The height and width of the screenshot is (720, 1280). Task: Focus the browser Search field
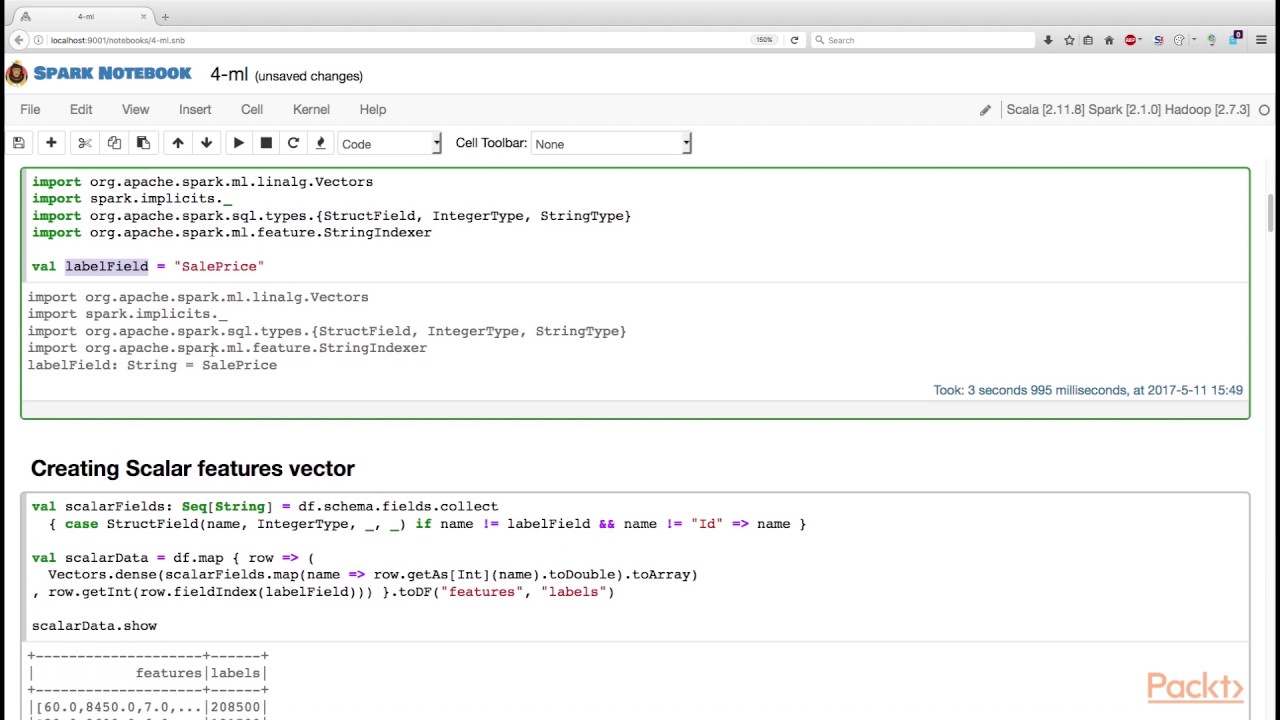[922, 40]
